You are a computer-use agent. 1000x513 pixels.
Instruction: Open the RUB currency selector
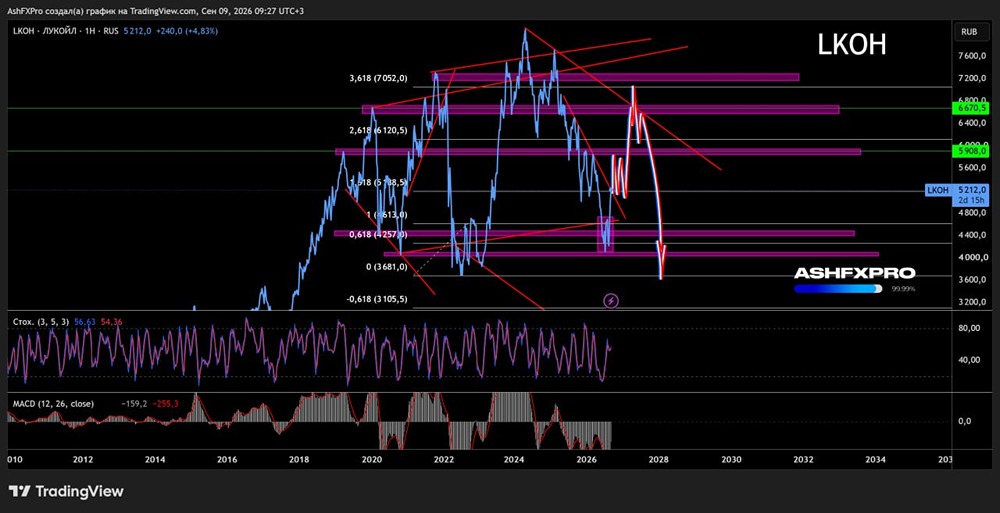970,31
